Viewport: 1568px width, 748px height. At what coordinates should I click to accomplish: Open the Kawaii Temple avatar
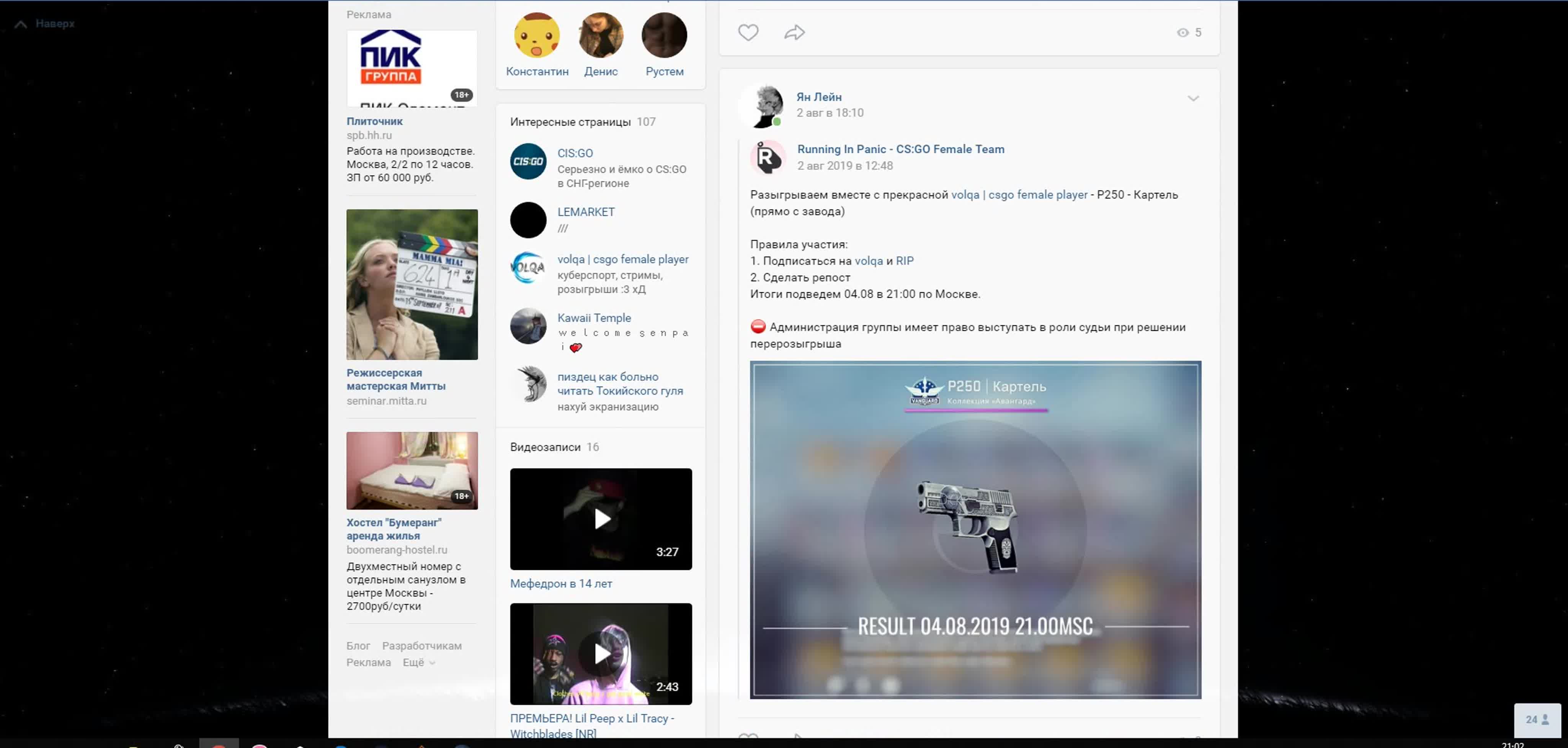pos(528,326)
